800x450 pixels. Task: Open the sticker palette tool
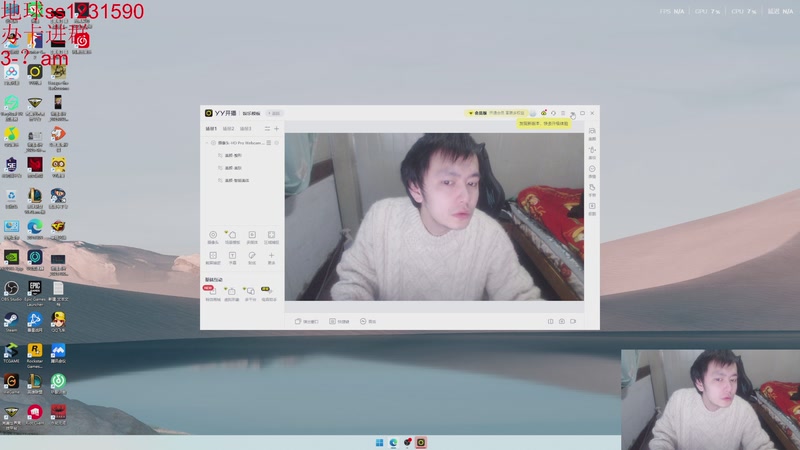pyautogui.click(x=252, y=258)
